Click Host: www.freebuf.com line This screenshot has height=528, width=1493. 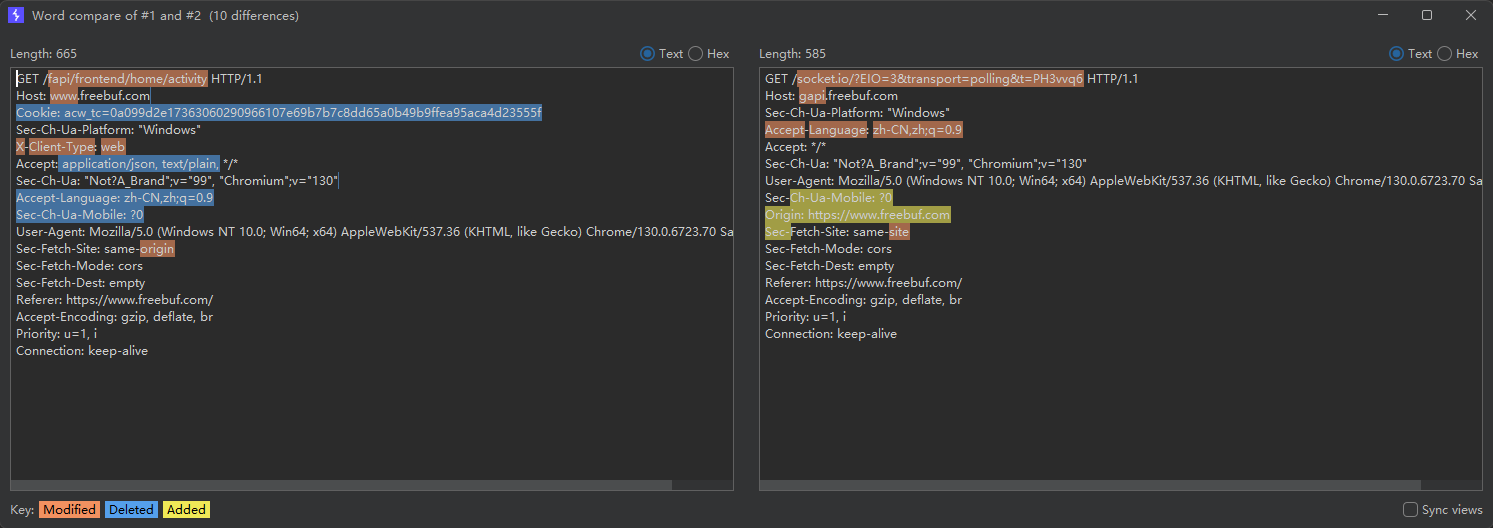[x=83, y=96]
